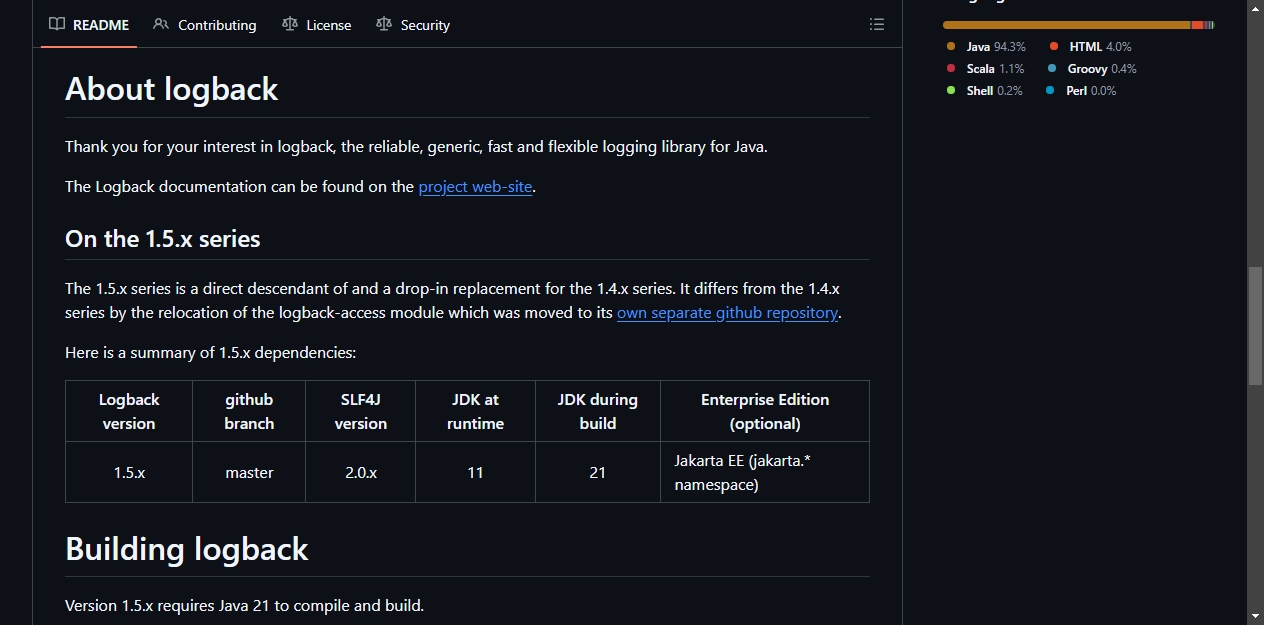The image size is (1264, 625).
Task: Click the Thank you for your interest paragraph
Action: pyautogui.click(x=416, y=146)
